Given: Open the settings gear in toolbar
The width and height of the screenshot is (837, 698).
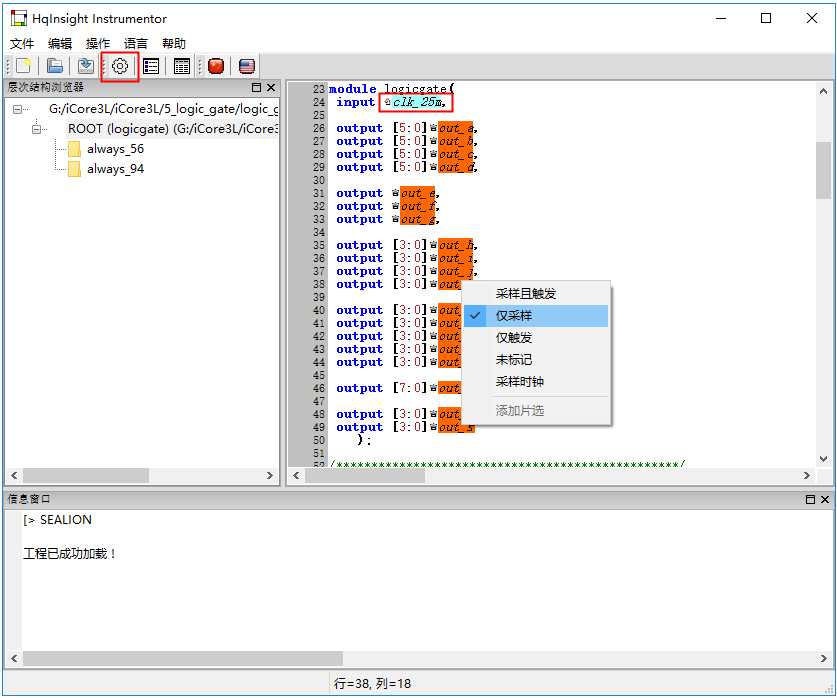Looking at the screenshot, I should tap(120, 66).
